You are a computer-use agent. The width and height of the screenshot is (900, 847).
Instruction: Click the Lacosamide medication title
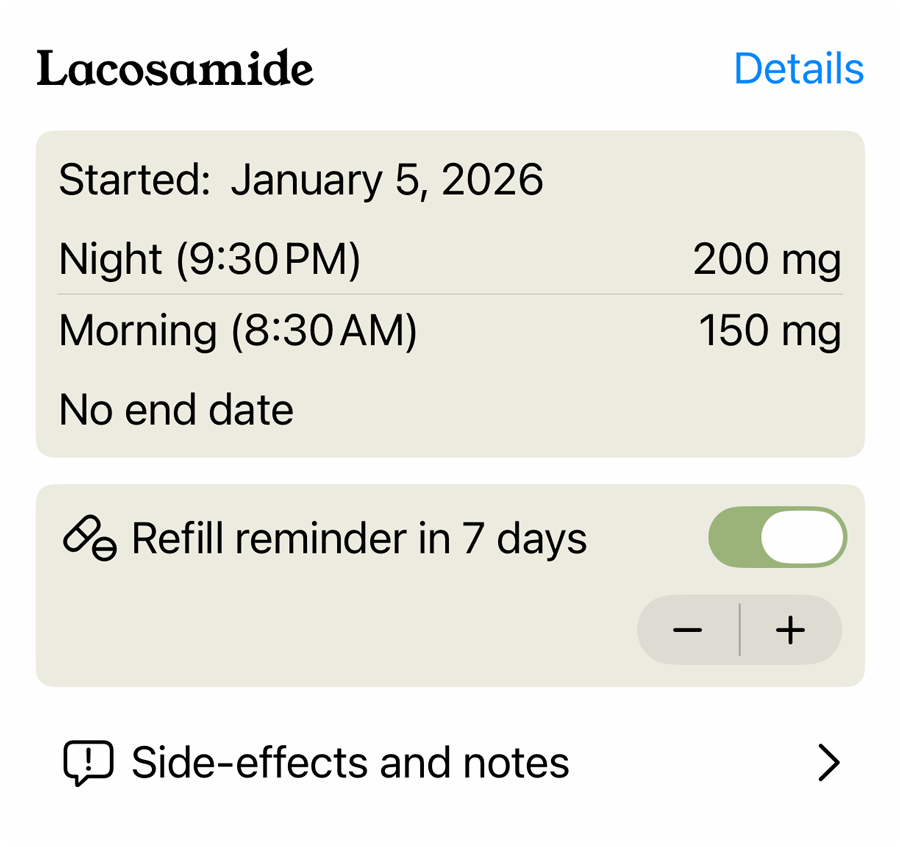175,69
